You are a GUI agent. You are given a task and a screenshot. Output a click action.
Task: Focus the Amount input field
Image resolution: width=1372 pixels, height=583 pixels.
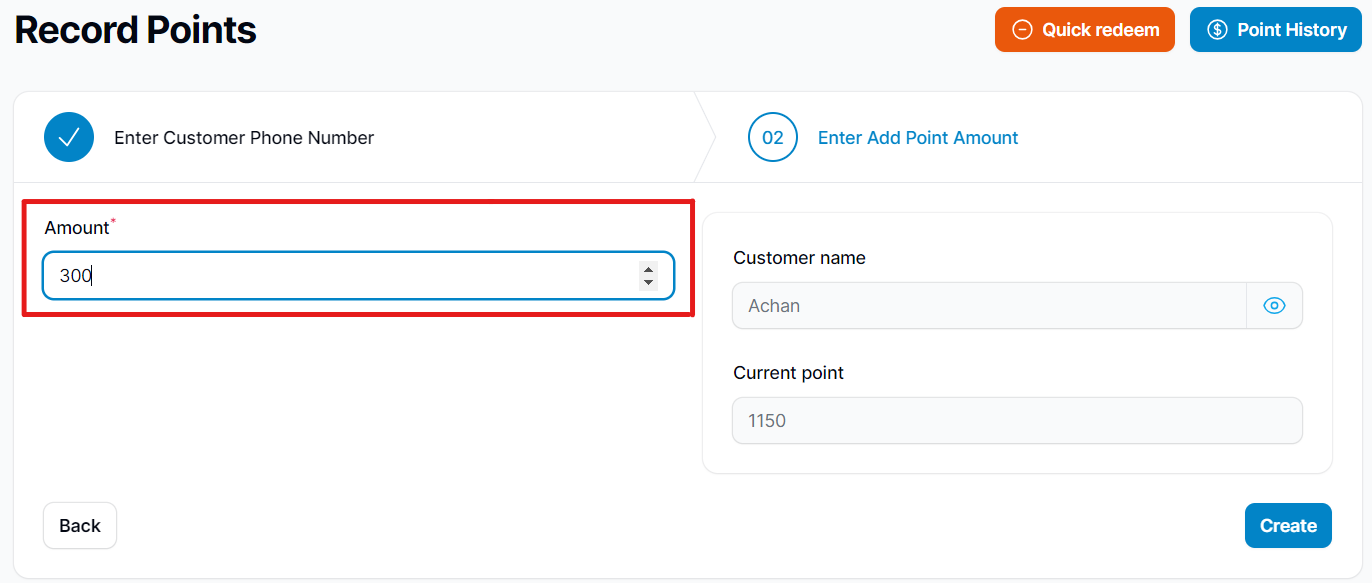[358, 275]
